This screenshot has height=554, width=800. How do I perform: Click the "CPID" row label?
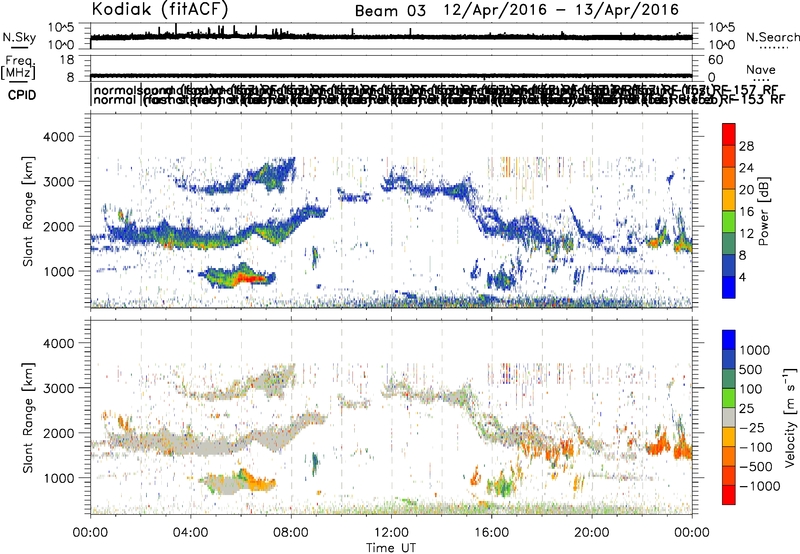[22, 95]
